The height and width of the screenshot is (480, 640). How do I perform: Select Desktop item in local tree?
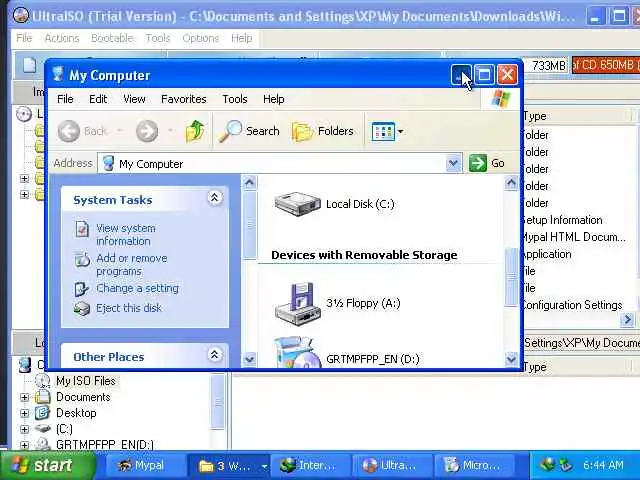point(76,413)
